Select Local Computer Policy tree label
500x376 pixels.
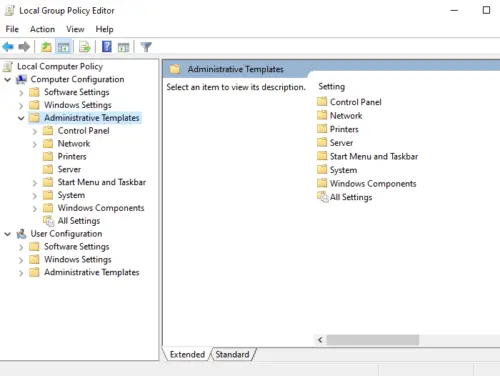pyautogui.click(x=60, y=67)
